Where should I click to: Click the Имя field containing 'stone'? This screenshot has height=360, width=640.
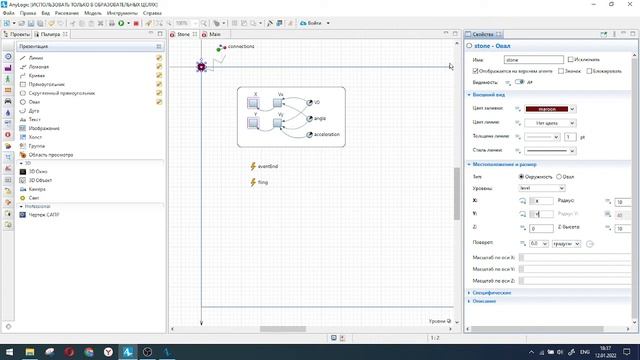(x=533, y=60)
